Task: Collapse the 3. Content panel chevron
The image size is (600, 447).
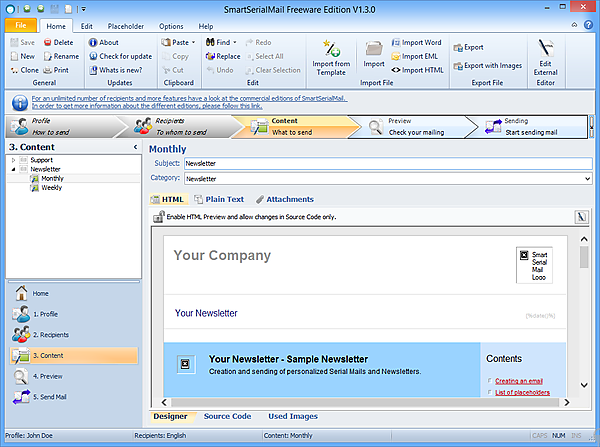Action: [135, 147]
